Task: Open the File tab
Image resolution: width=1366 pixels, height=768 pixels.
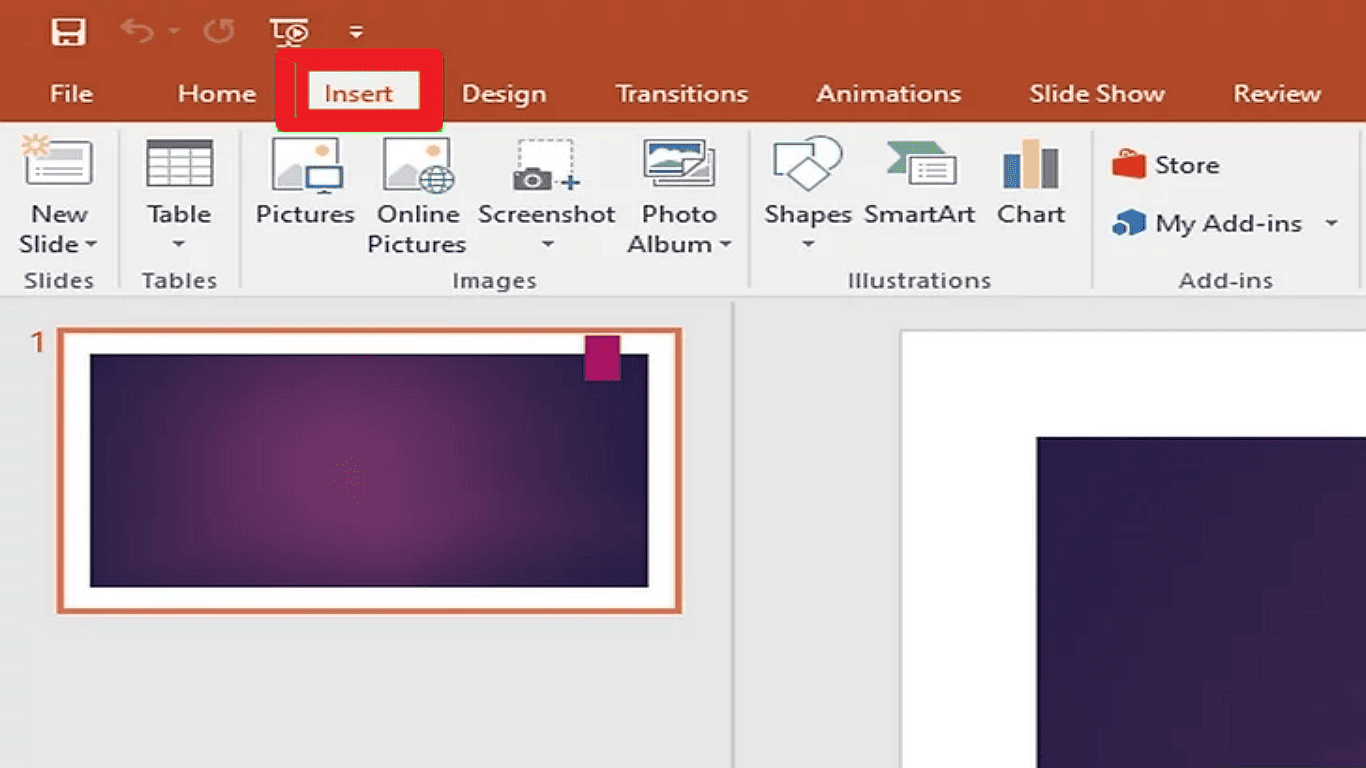Action: 71,94
